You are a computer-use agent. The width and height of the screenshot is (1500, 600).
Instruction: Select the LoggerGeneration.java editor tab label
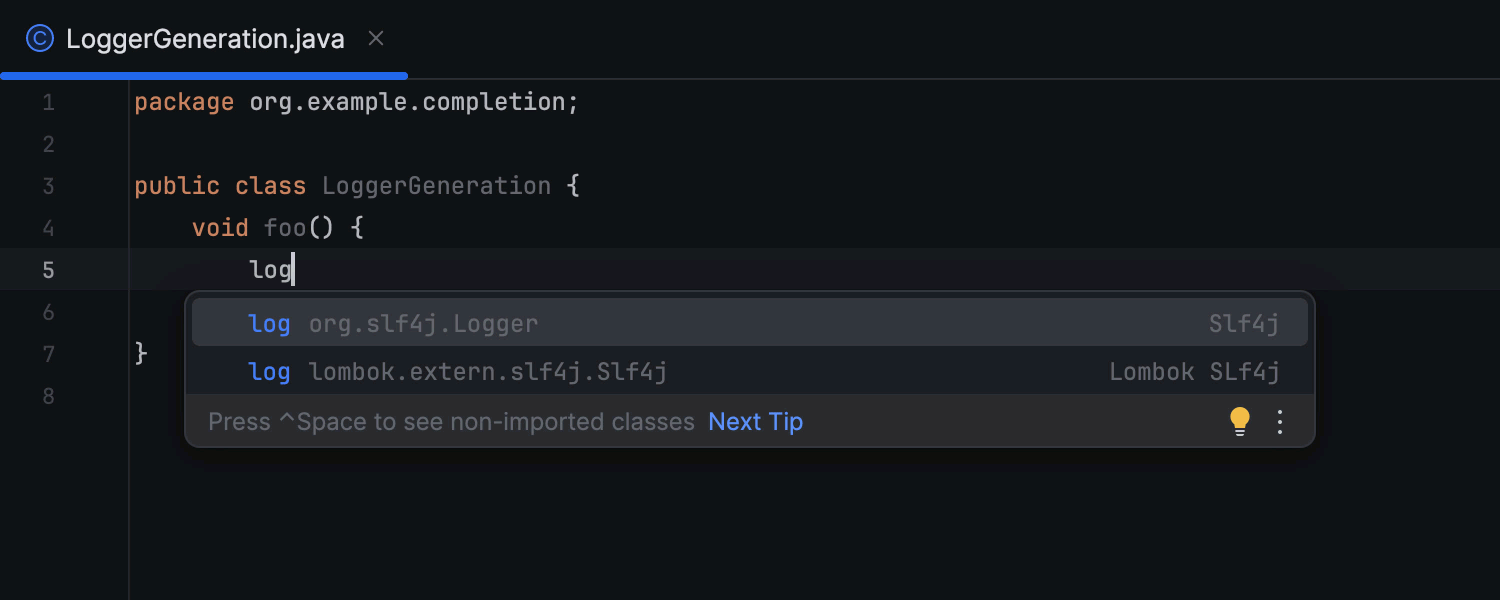[x=205, y=39]
